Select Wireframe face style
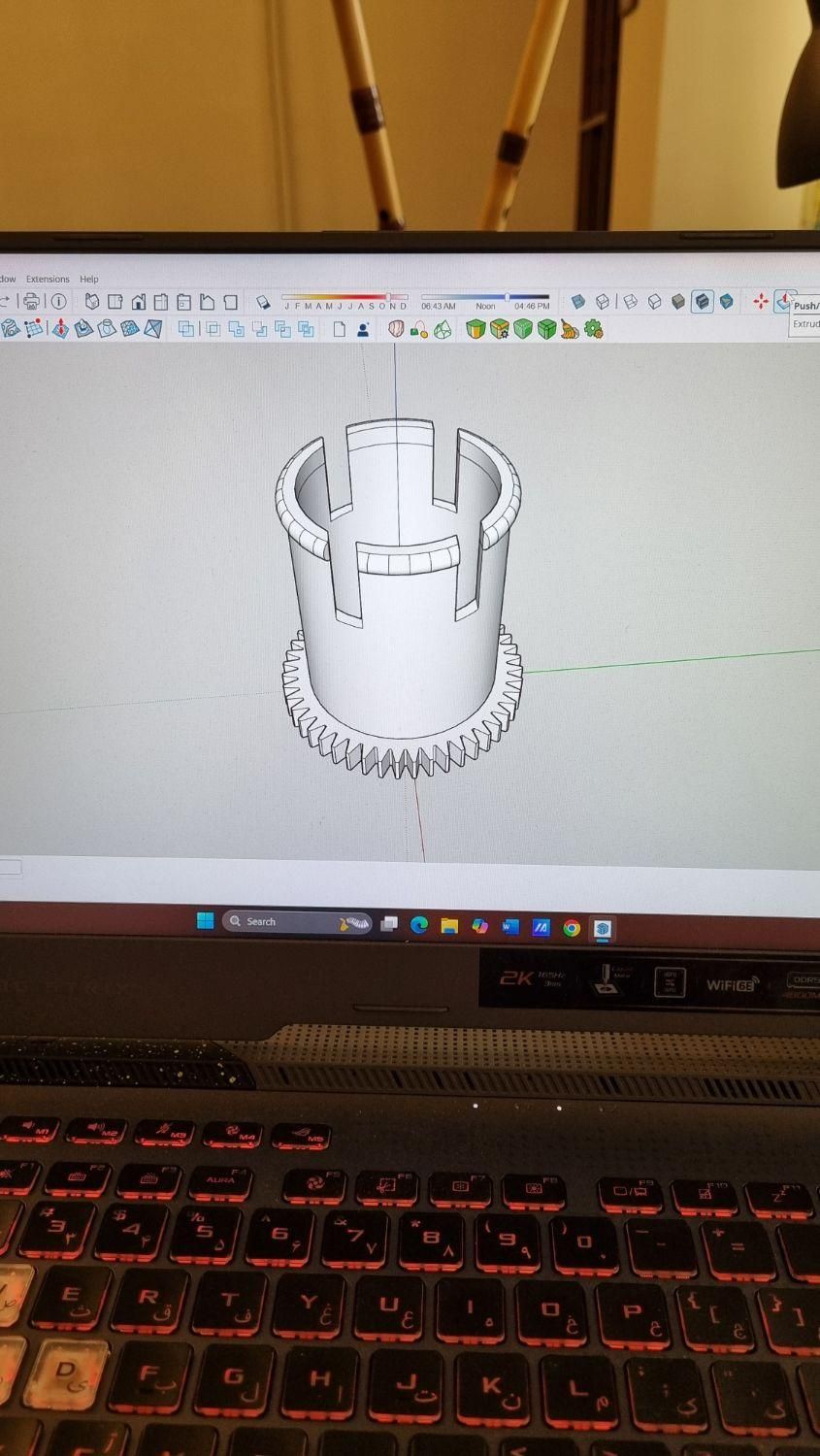This screenshot has width=820, height=1456. click(630, 302)
